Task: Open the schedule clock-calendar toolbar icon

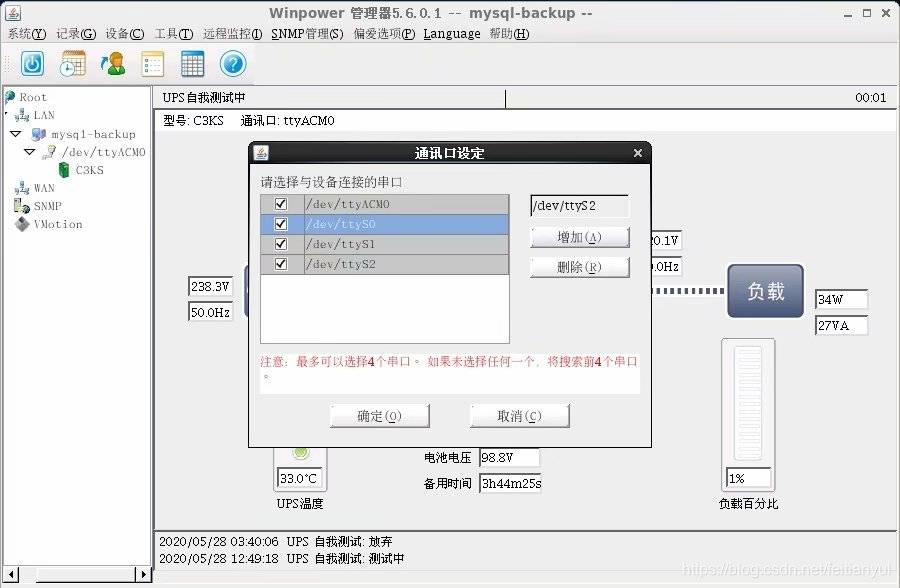Action: [72, 64]
